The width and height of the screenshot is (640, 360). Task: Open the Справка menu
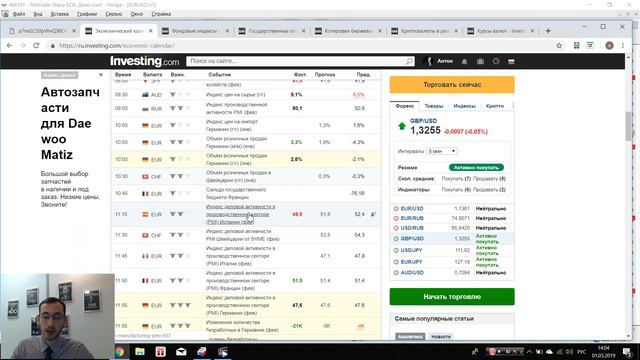tap(161, 14)
